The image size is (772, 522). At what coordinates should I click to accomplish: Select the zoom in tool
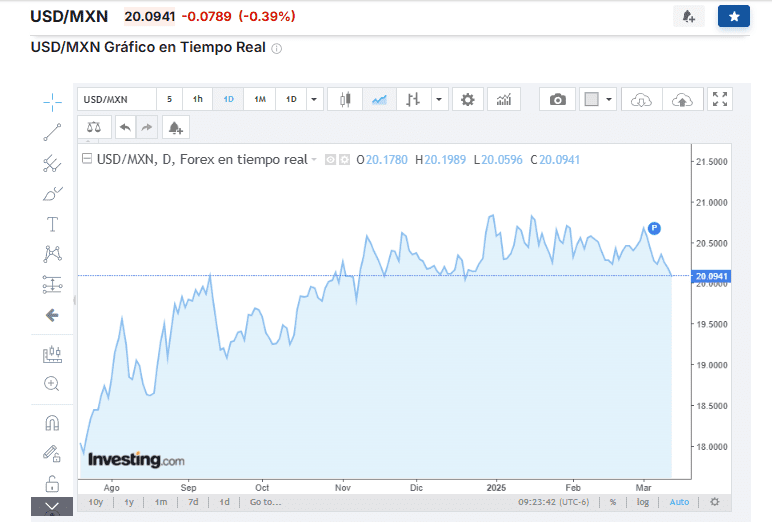(52, 384)
